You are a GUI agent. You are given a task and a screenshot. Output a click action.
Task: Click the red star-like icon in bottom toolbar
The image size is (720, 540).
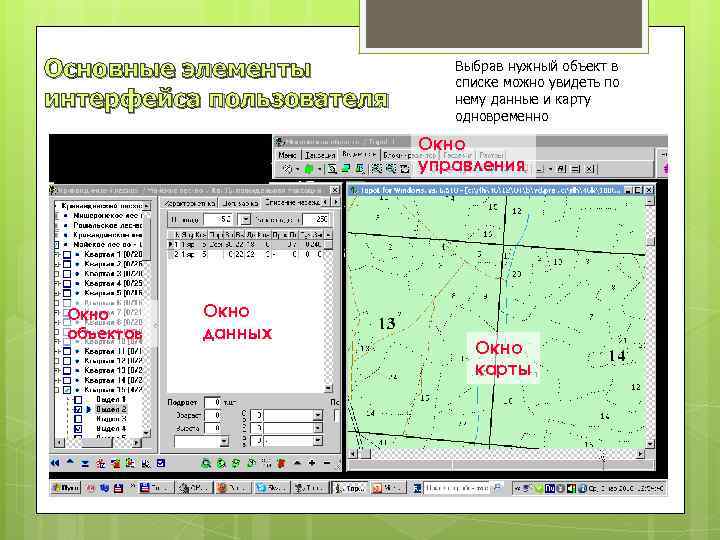[100, 463]
